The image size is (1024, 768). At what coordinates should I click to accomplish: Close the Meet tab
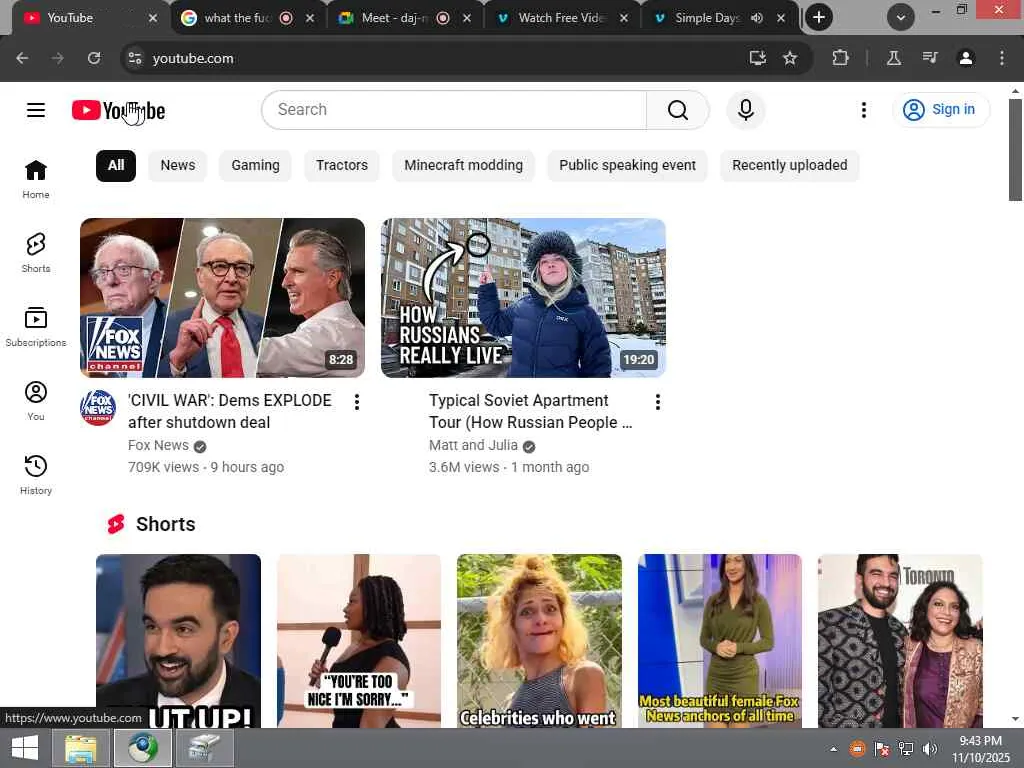click(467, 18)
